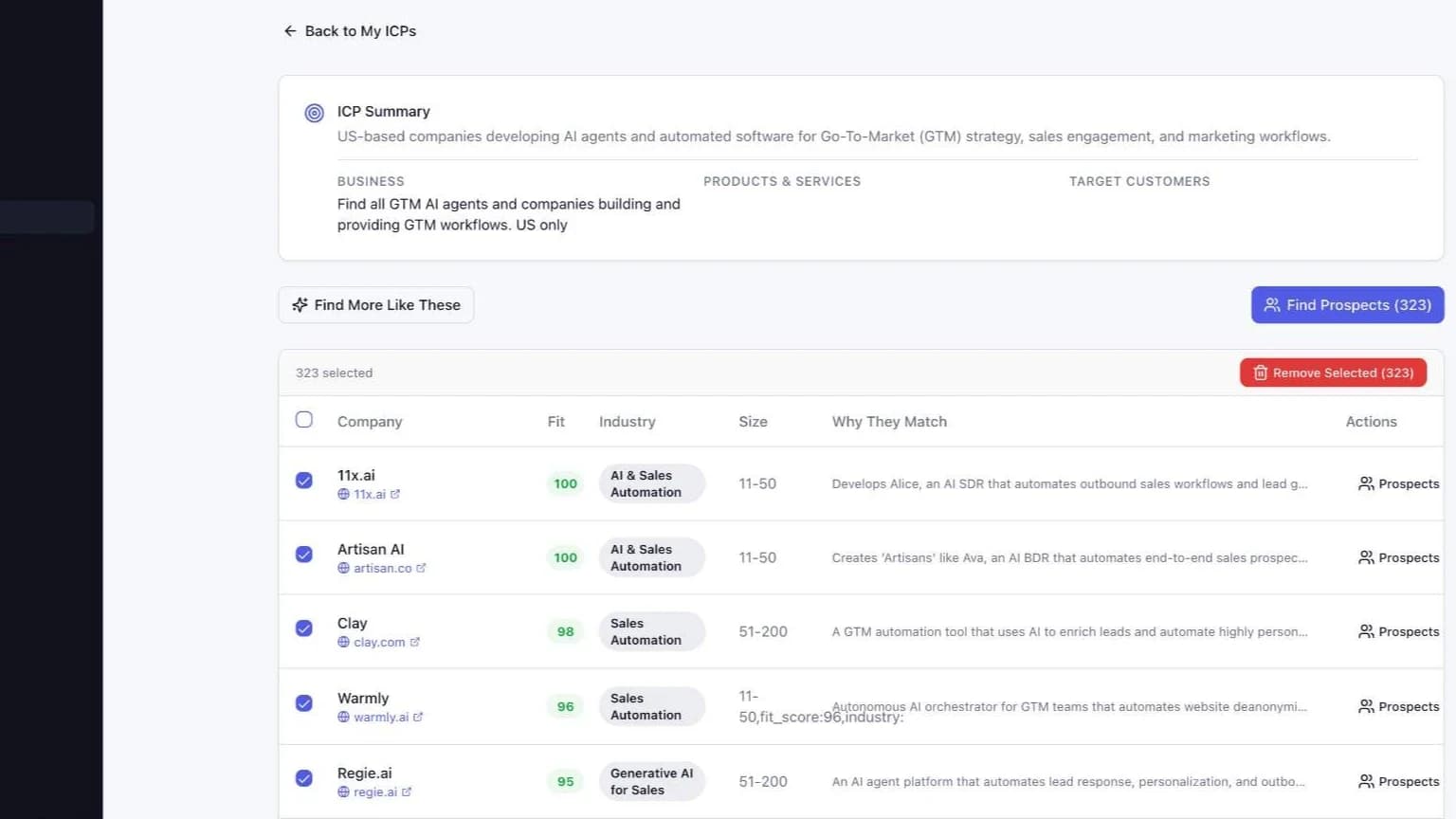The width and height of the screenshot is (1456, 819).
Task: Click external link icon after clay.com
Action: 414,642
